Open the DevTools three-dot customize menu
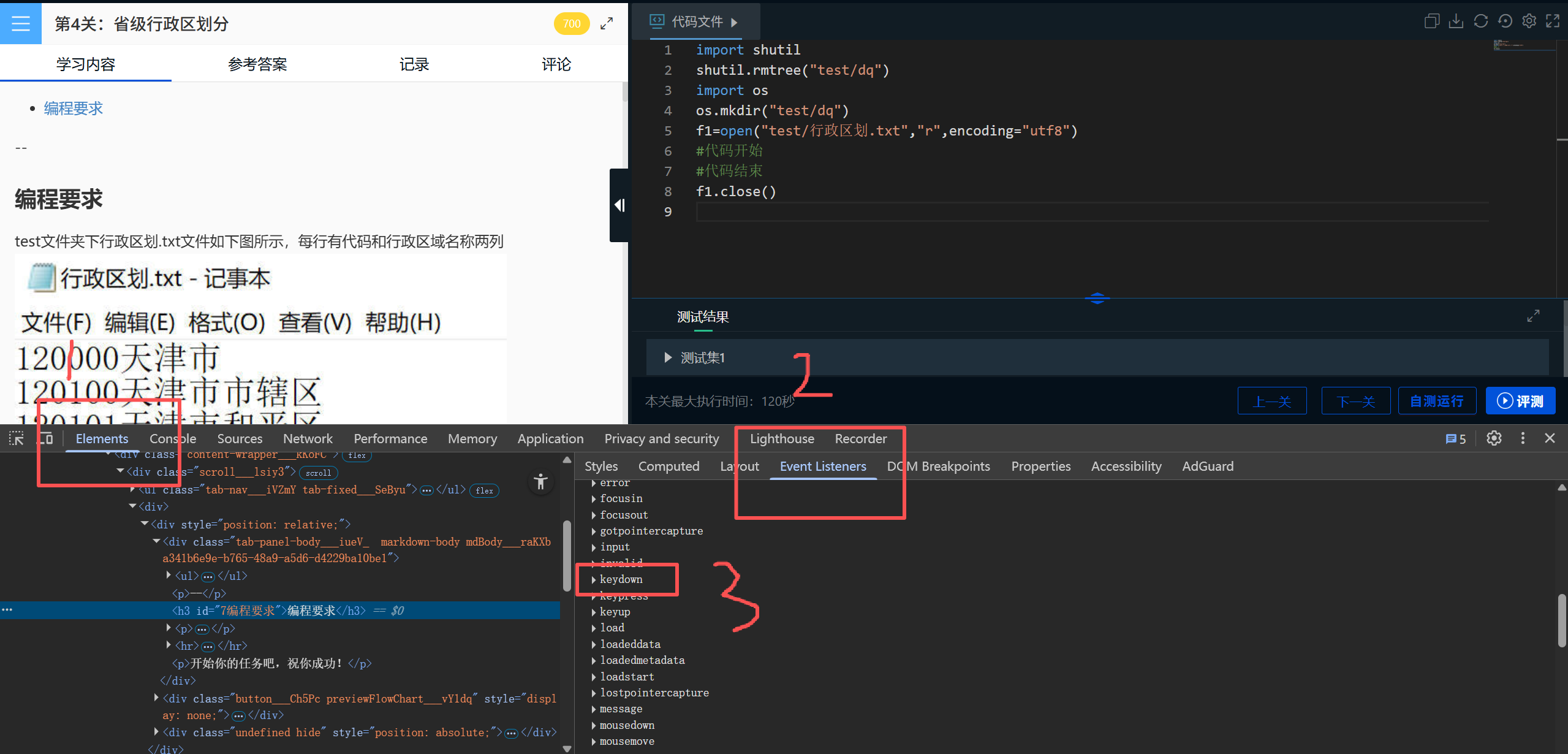This screenshot has height=754, width=1568. coord(1523,438)
